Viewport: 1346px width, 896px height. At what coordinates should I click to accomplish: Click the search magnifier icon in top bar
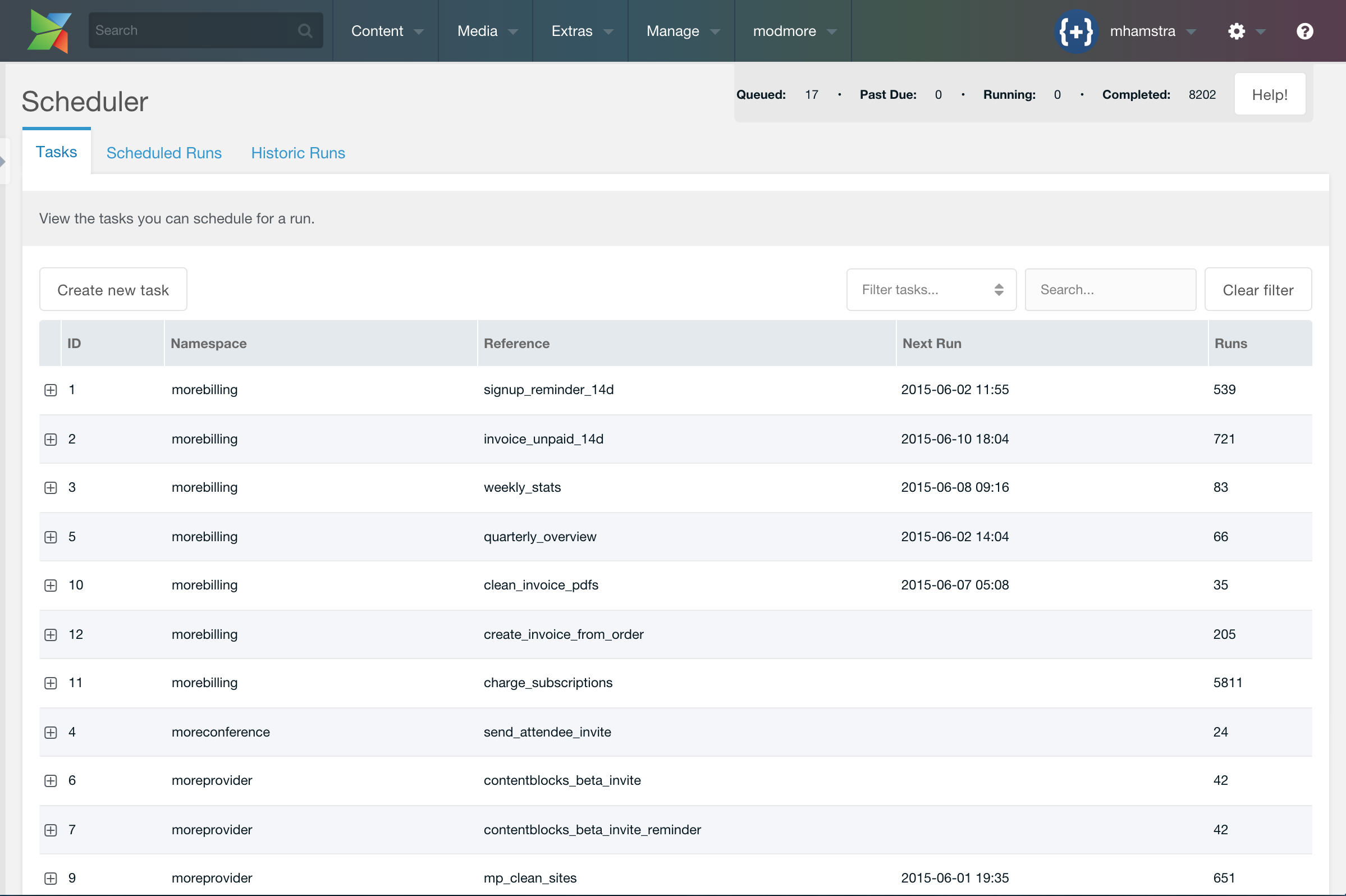point(305,31)
